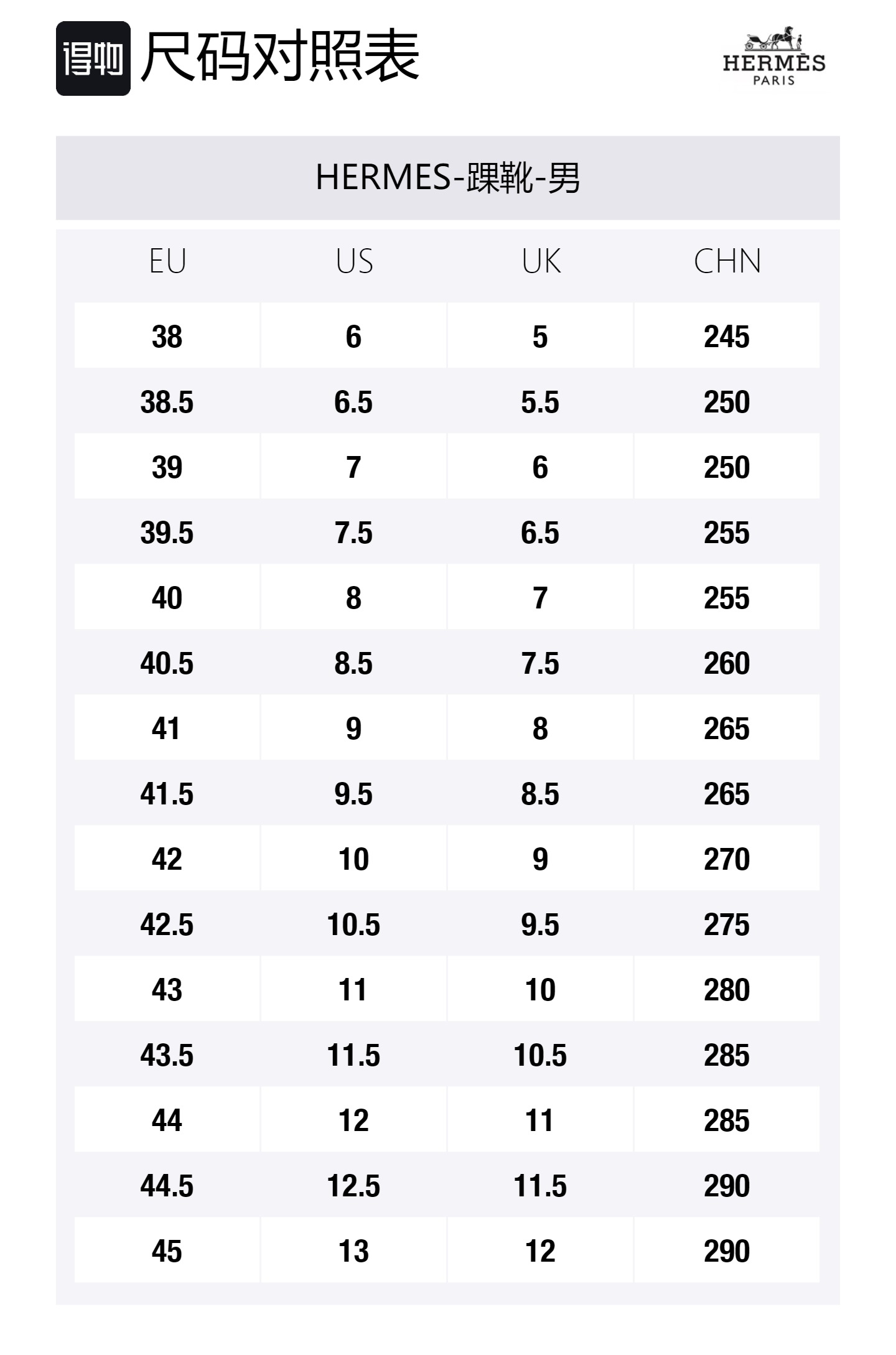Click US size 8.5 cell
The width and height of the screenshot is (896, 1355).
coord(353,663)
